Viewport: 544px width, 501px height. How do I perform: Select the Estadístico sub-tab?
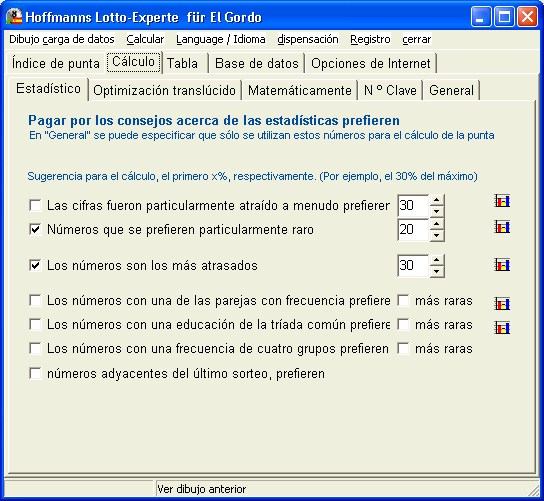(49, 89)
